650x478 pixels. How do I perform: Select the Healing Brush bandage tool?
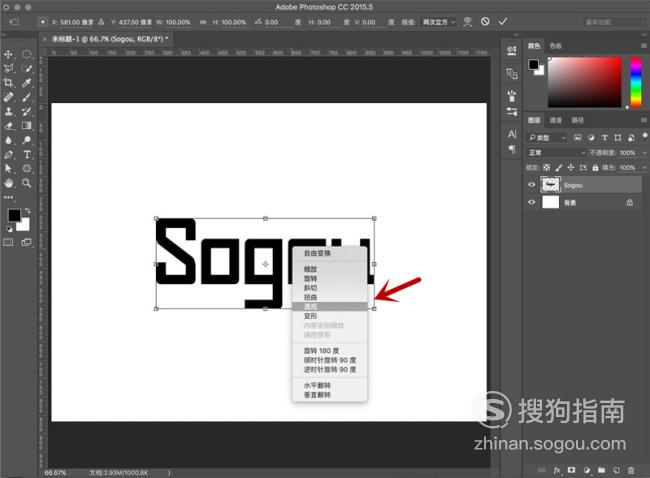click(8, 97)
